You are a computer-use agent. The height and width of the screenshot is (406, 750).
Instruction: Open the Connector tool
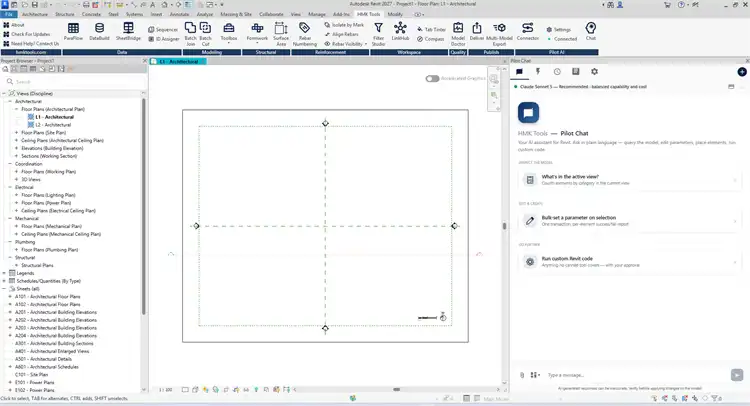[x=528, y=32]
